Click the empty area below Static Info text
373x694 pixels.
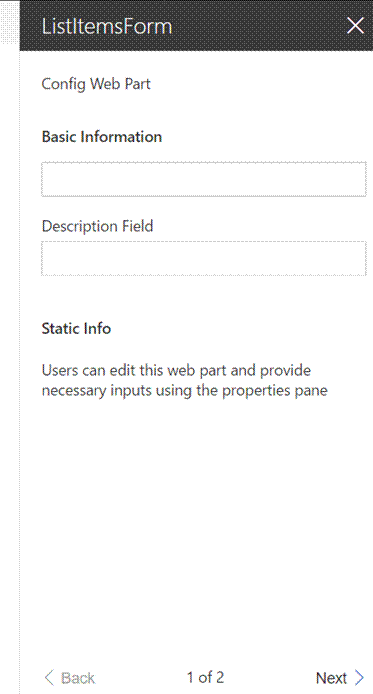tap(196, 531)
